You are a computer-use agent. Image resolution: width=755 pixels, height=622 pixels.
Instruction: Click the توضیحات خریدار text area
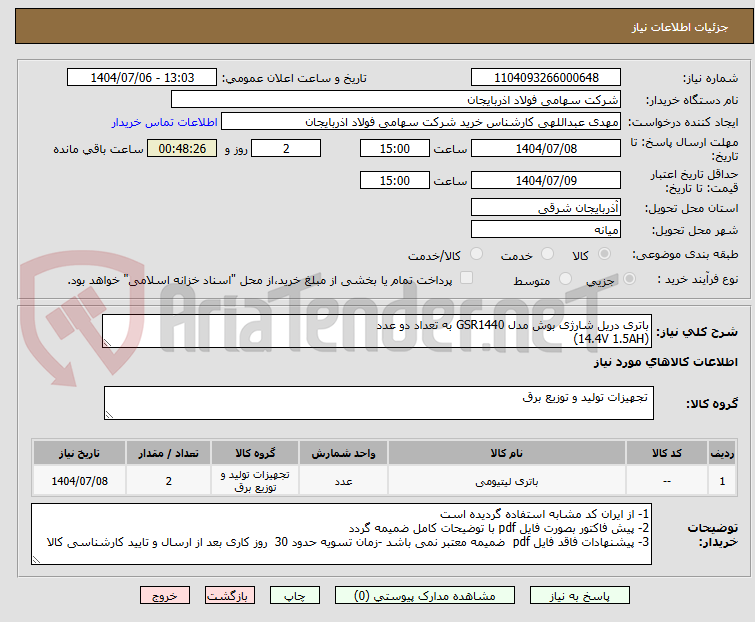[x=341, y=534]
